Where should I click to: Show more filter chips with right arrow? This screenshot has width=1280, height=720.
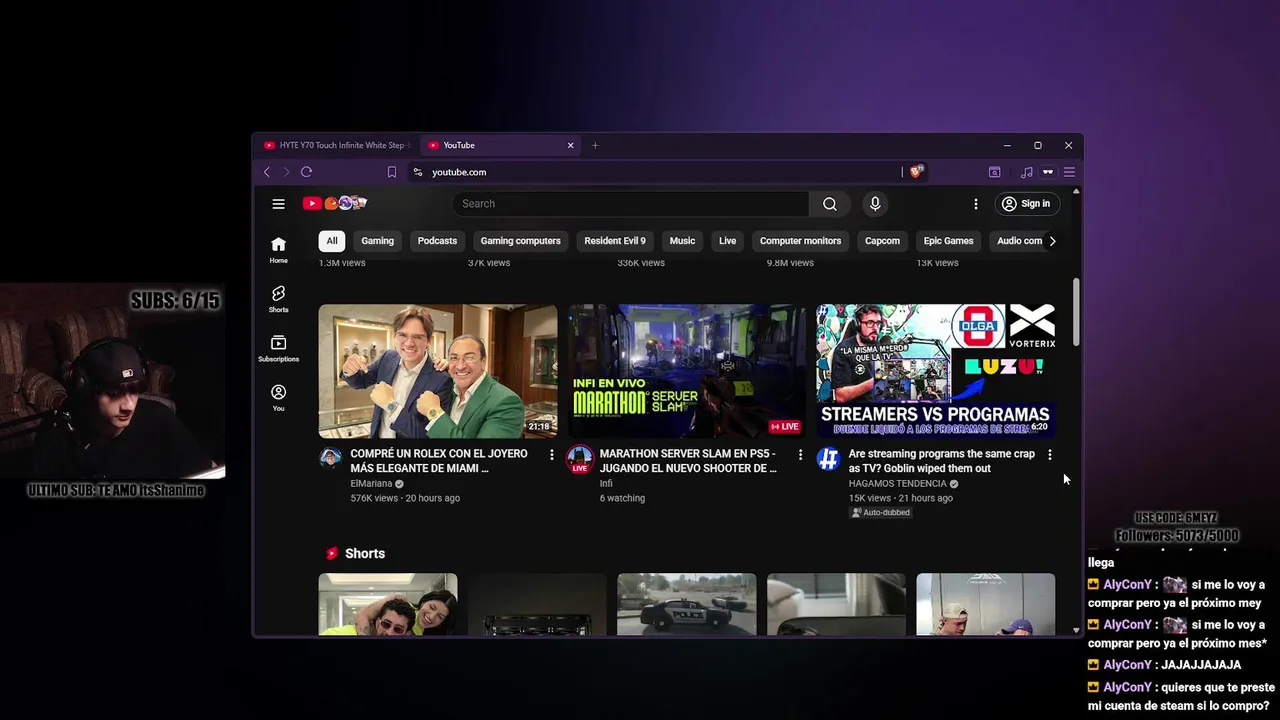(x=1052, y=241)
